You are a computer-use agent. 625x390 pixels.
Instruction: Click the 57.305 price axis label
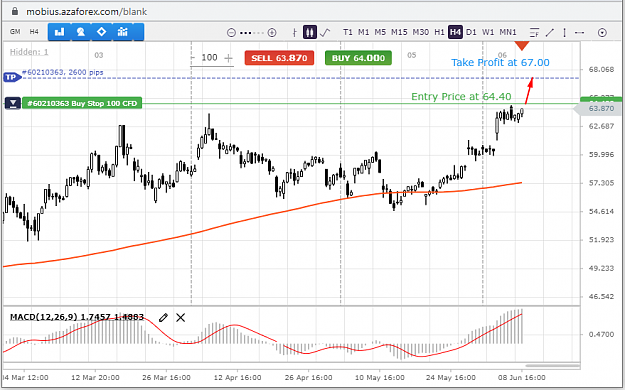coord(601,183)
